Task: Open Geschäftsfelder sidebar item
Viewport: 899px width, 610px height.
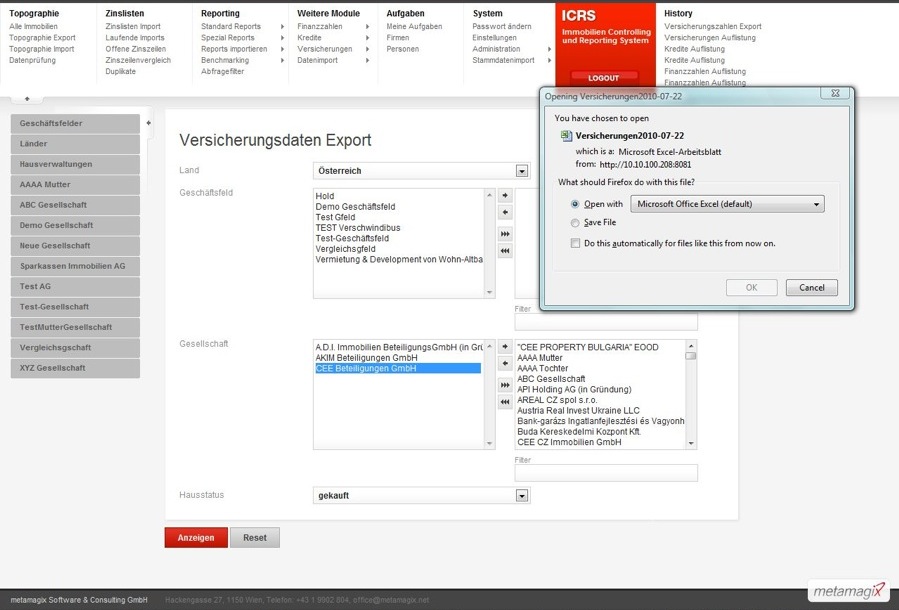Action: pyautogui.click(x=75, y=123)
